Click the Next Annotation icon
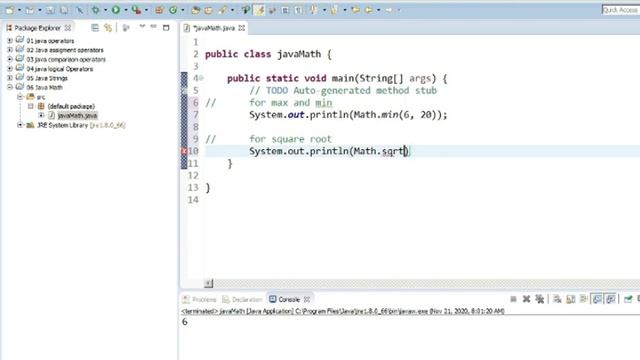The height and width of the screenshot is (360, 640). pos(314,10)
